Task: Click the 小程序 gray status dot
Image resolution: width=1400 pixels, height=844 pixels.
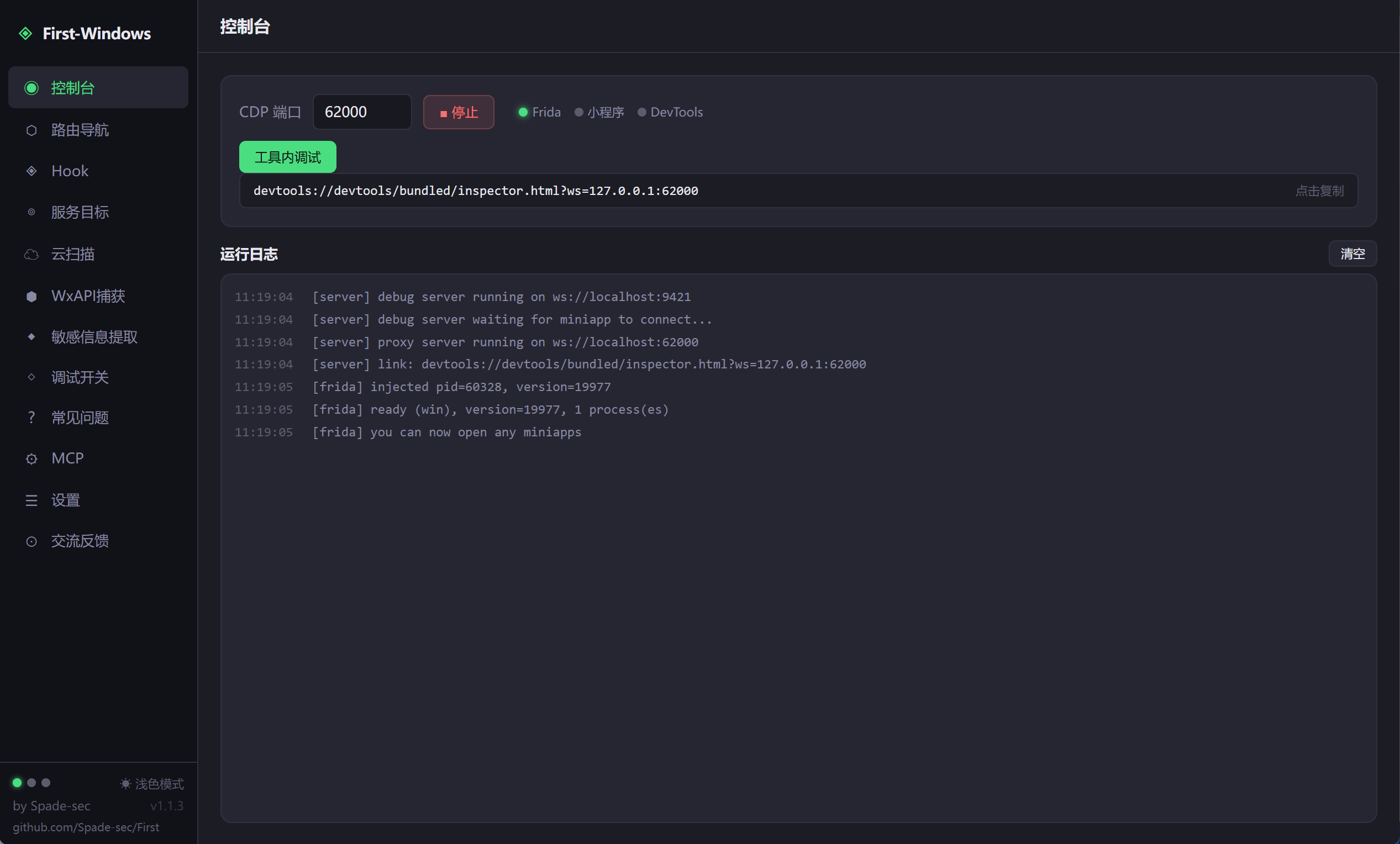Action: click(578, 113)
